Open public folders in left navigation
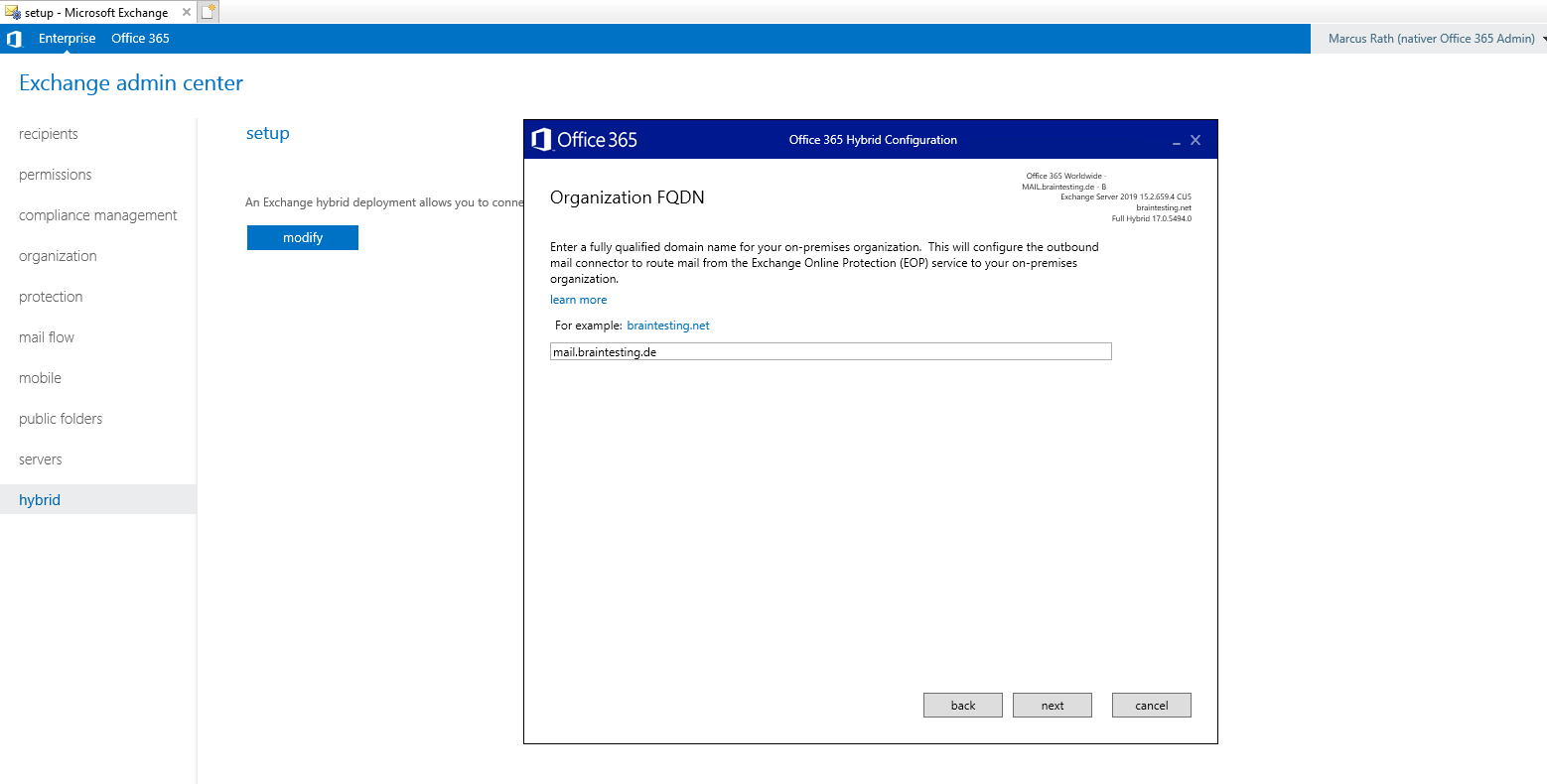 (61, 419)
